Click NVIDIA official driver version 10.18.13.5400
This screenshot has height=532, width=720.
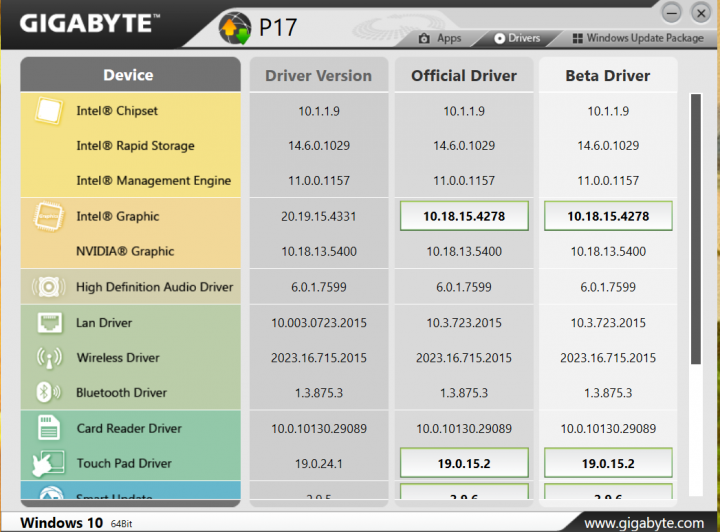point(464,251)
